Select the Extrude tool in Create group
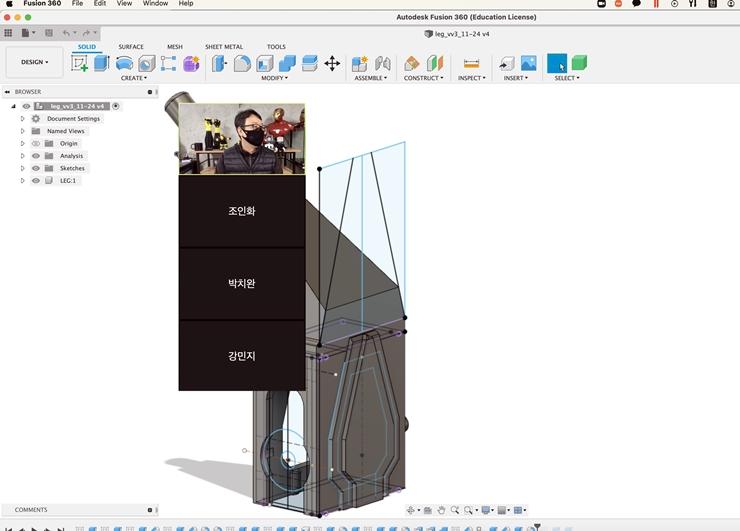This screenshot has height=531, width=740. coord(101,63)
